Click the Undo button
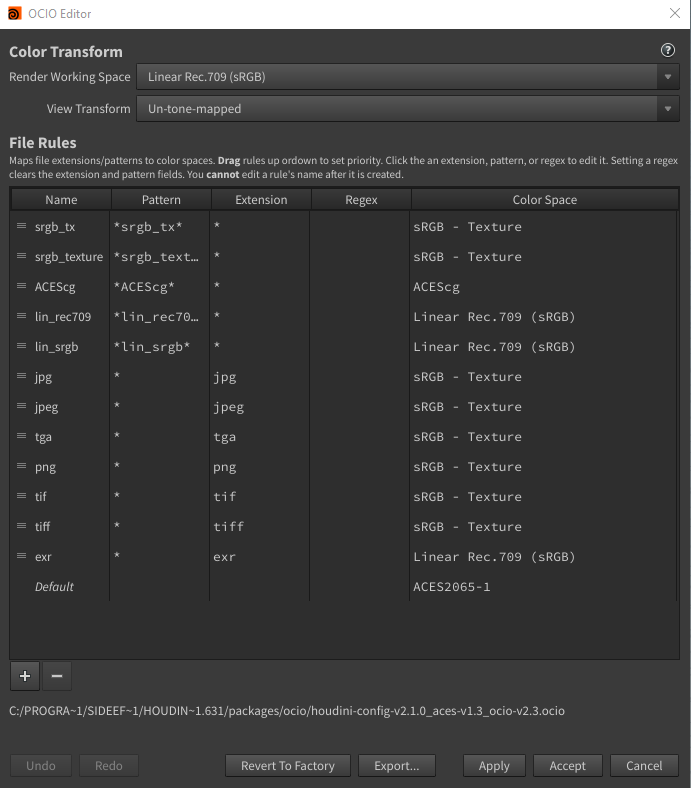 [41, 765]
